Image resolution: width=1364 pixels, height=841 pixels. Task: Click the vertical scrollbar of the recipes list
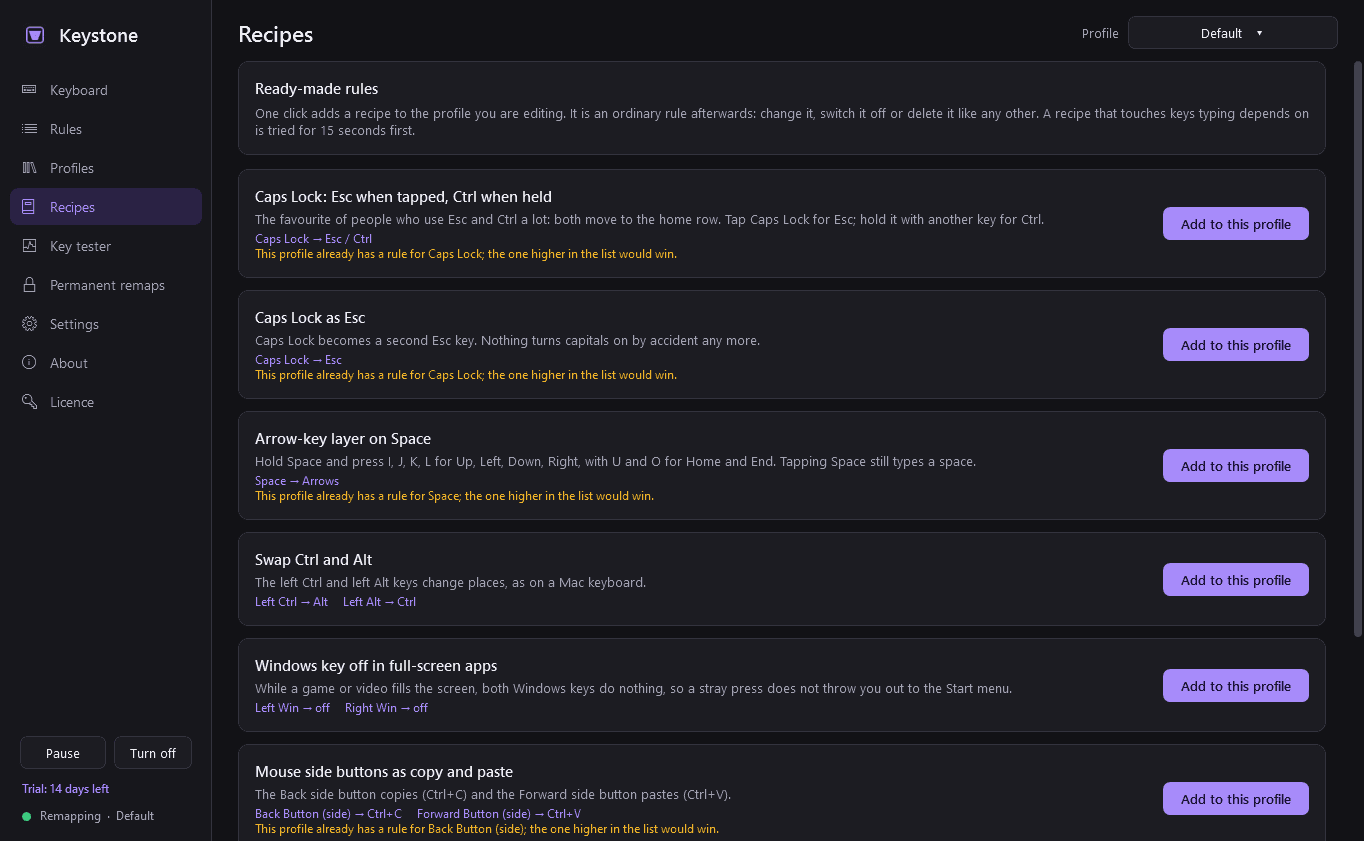coord(1357,348)
